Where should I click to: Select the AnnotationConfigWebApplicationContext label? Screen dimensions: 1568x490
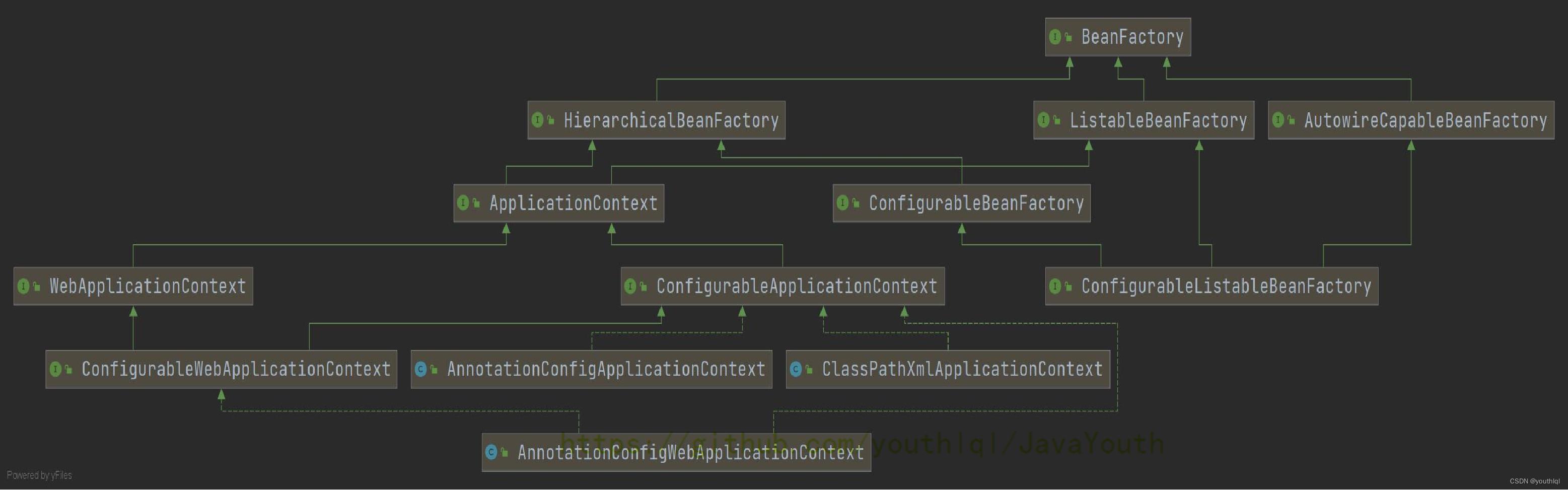(x=690, y=452)
